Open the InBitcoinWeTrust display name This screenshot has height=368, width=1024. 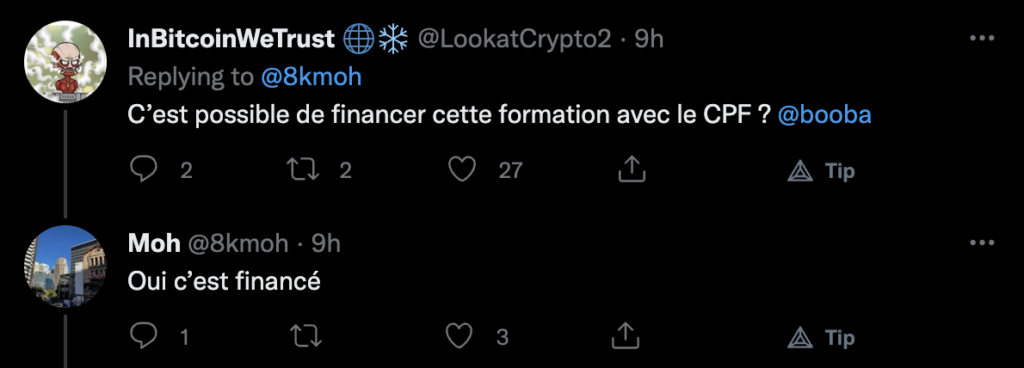231,39
